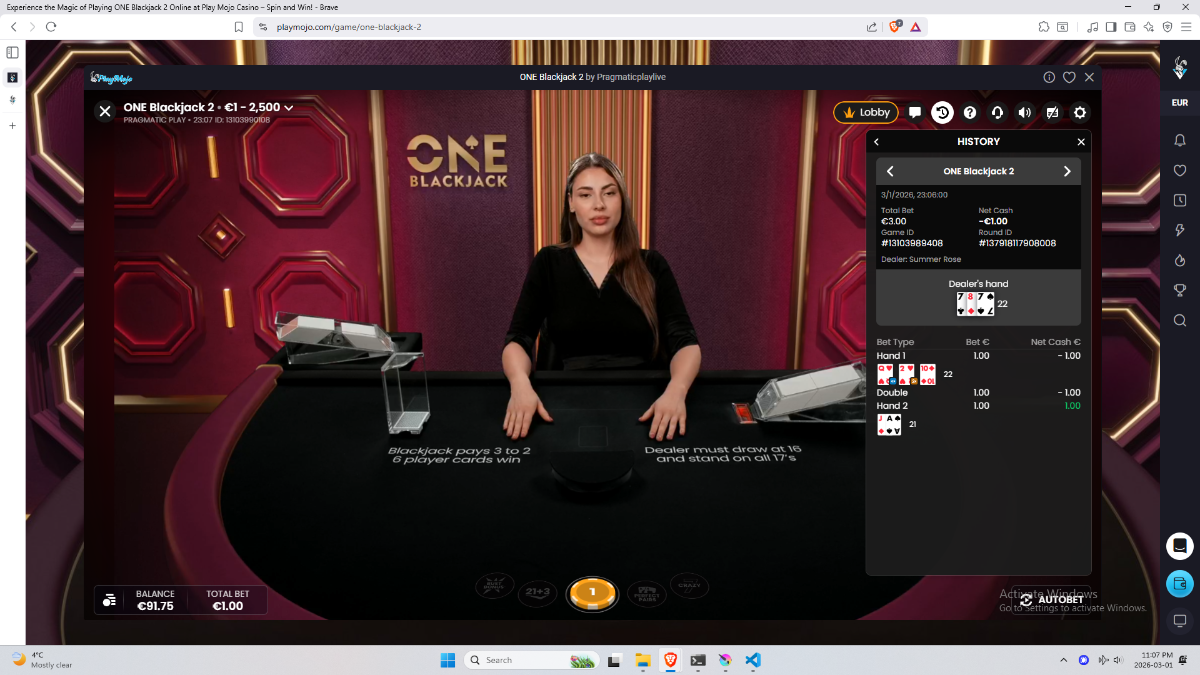
Task: Contact support via headset icon
Action: [997, 113]
